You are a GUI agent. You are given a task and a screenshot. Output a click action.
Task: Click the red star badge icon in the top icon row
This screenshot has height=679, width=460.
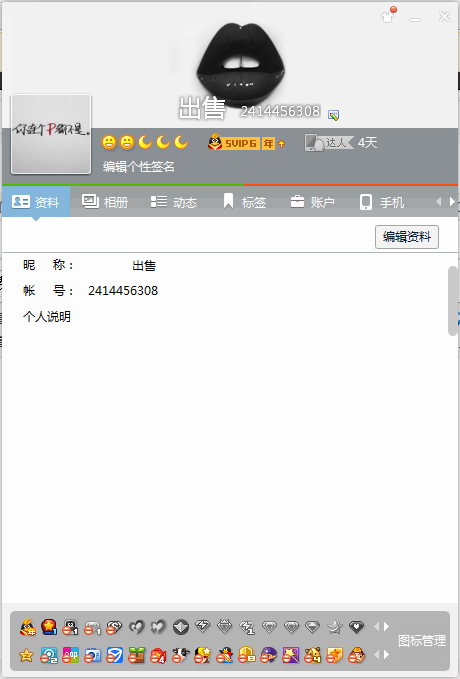49,627
